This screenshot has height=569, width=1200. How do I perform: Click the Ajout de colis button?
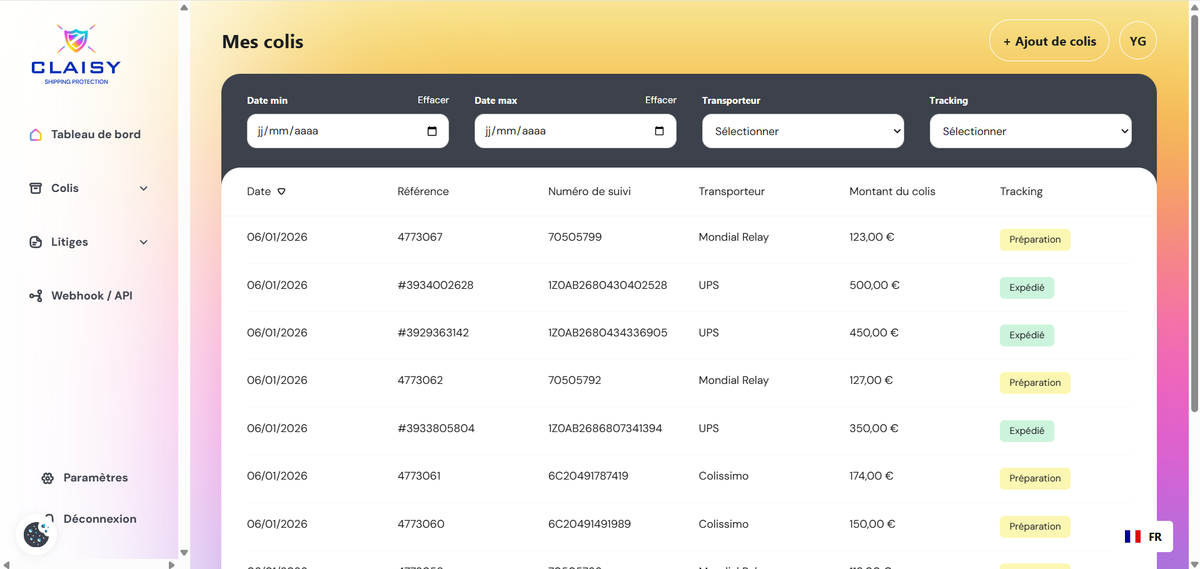point(1049,41)
